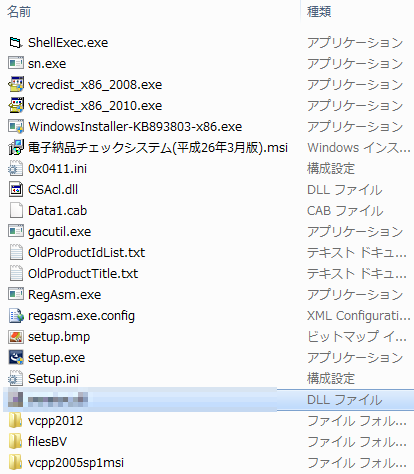This screenshot has height=474, width=414.
Task: Sort by the 名前 column header
Action: pyautogui.click(x=19, y=12)
